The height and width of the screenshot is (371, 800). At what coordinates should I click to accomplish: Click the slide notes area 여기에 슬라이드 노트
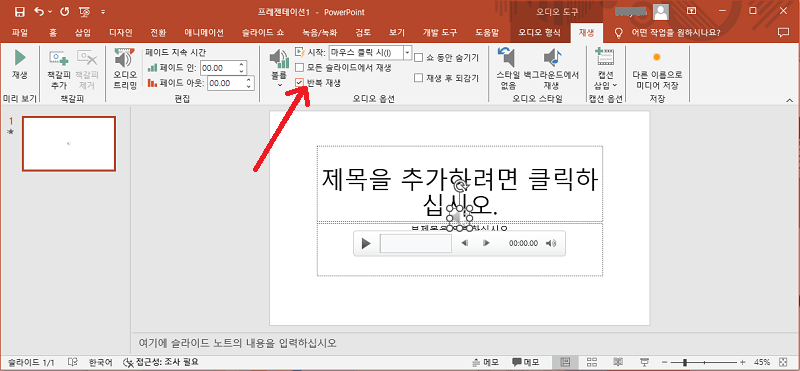click(238, 342)
